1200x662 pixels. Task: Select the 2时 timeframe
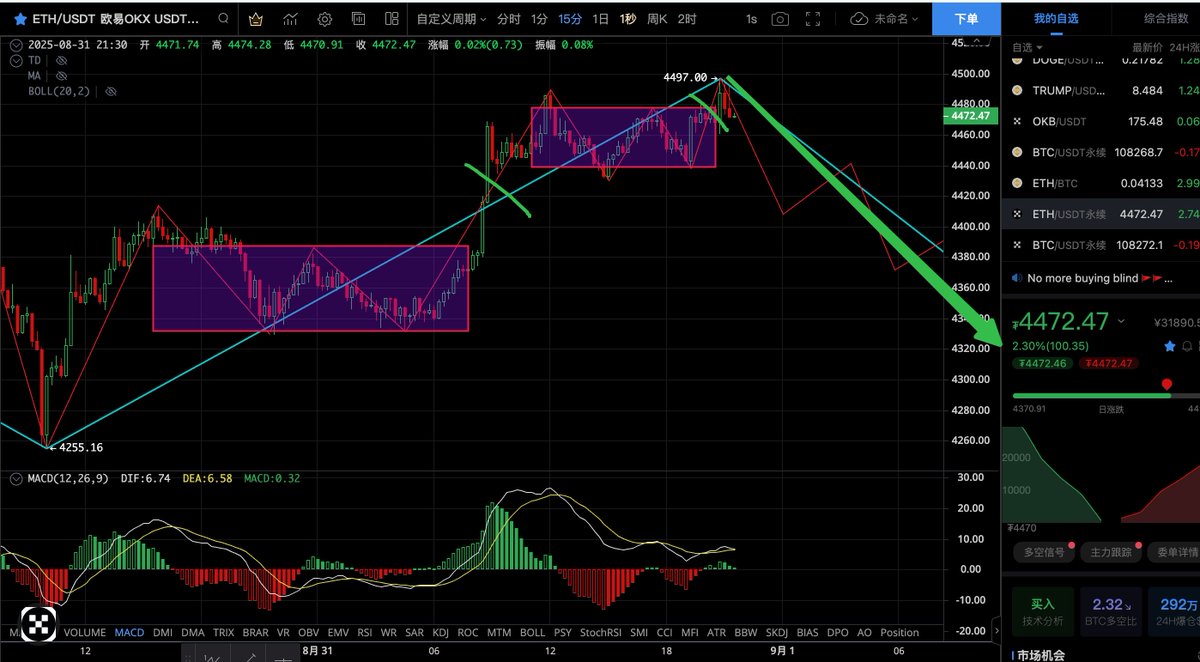687,19
